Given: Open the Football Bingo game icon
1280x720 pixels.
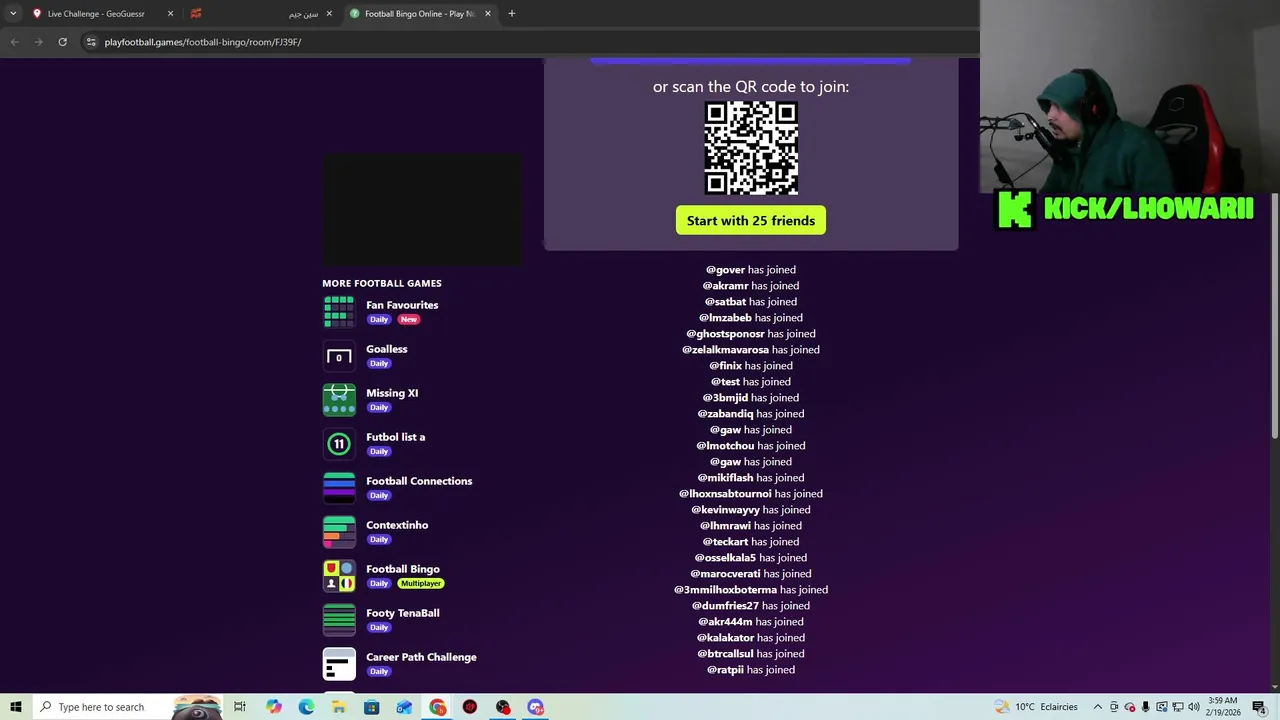Looking at the screenshot, I should click(339, 576).
